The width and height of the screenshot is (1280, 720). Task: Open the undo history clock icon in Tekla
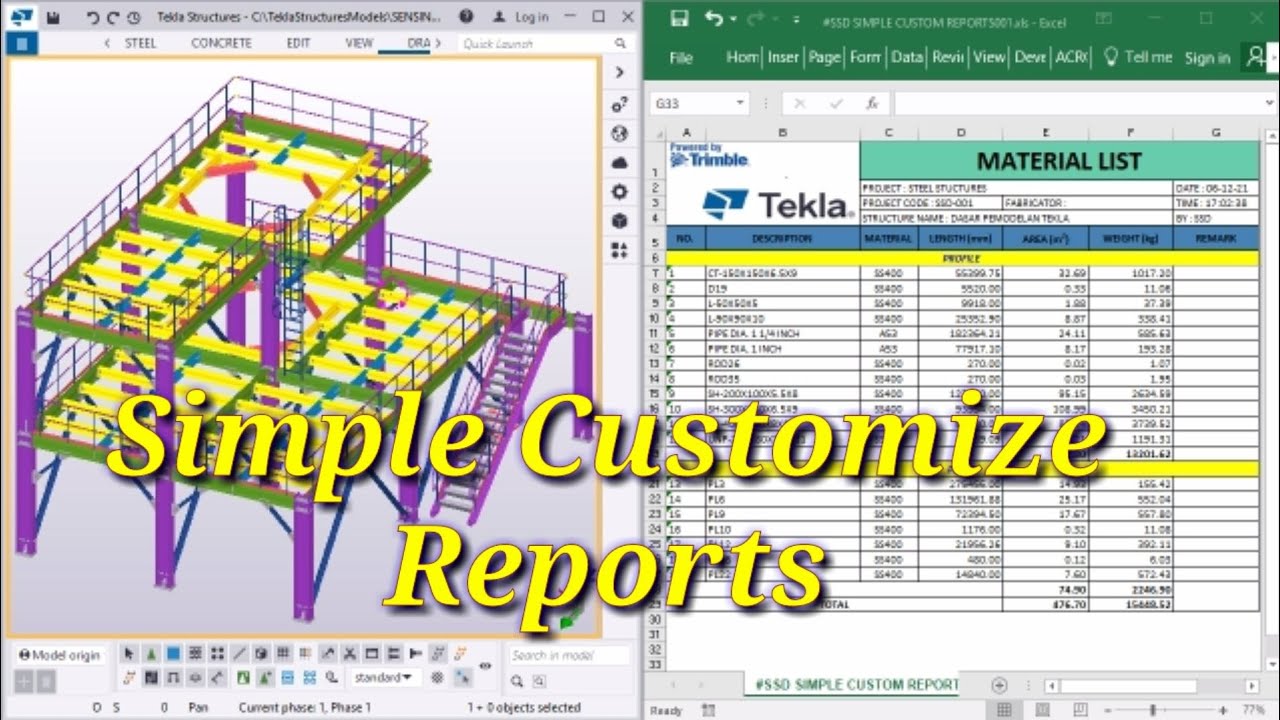(x=134, y=17)
